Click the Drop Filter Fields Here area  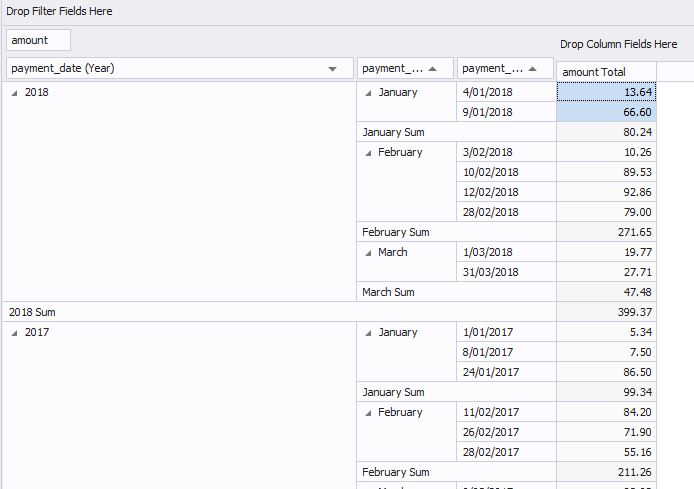pos(60,11)
